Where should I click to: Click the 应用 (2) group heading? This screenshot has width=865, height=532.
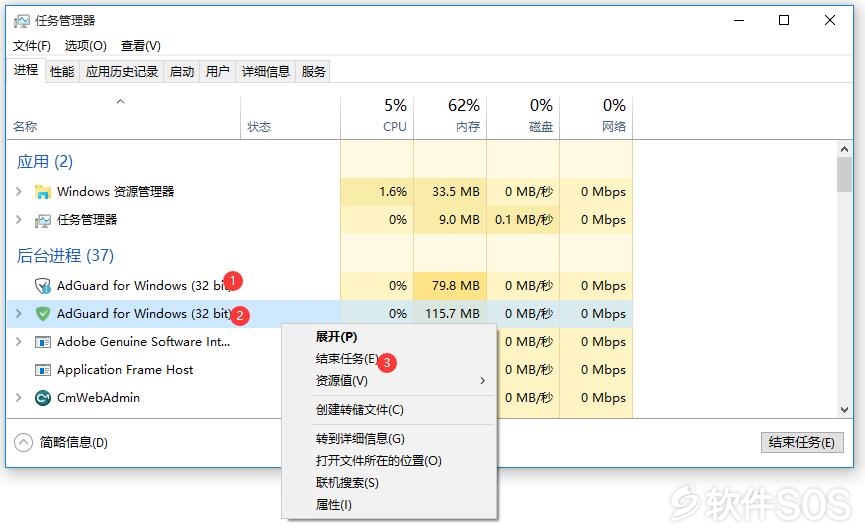pyautogui.click(x=45, y=162)
